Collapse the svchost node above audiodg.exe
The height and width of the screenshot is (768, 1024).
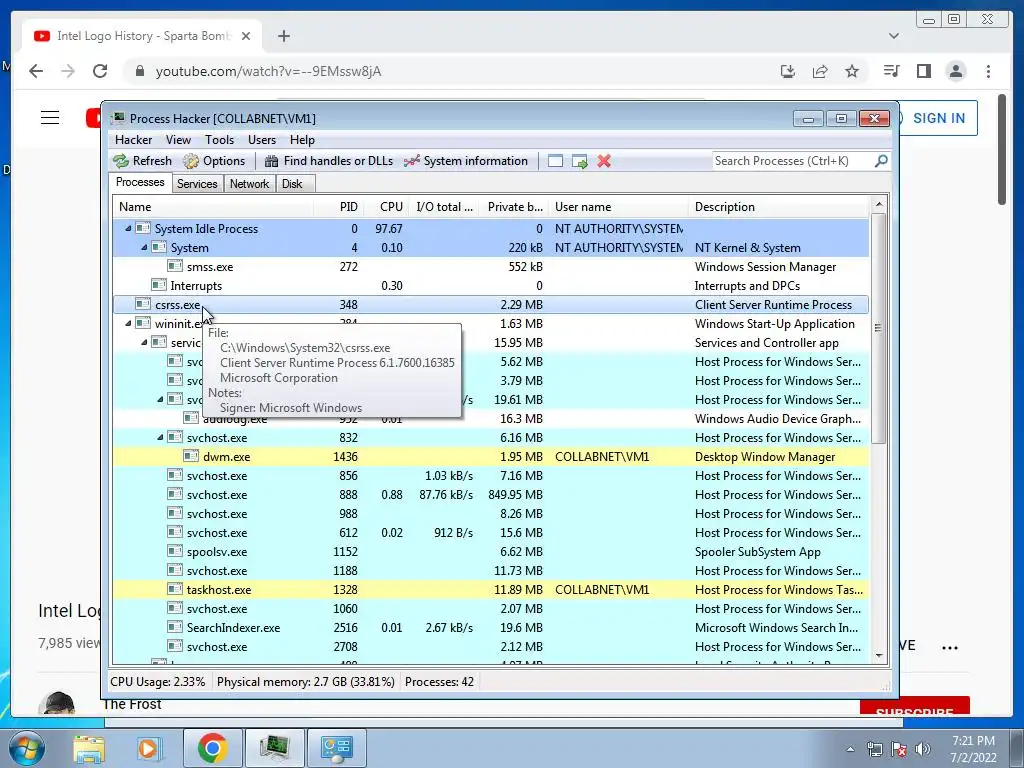160,400
